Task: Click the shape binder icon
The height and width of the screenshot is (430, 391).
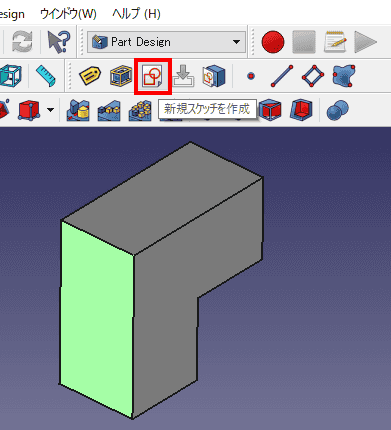Action: pos(344,76)
